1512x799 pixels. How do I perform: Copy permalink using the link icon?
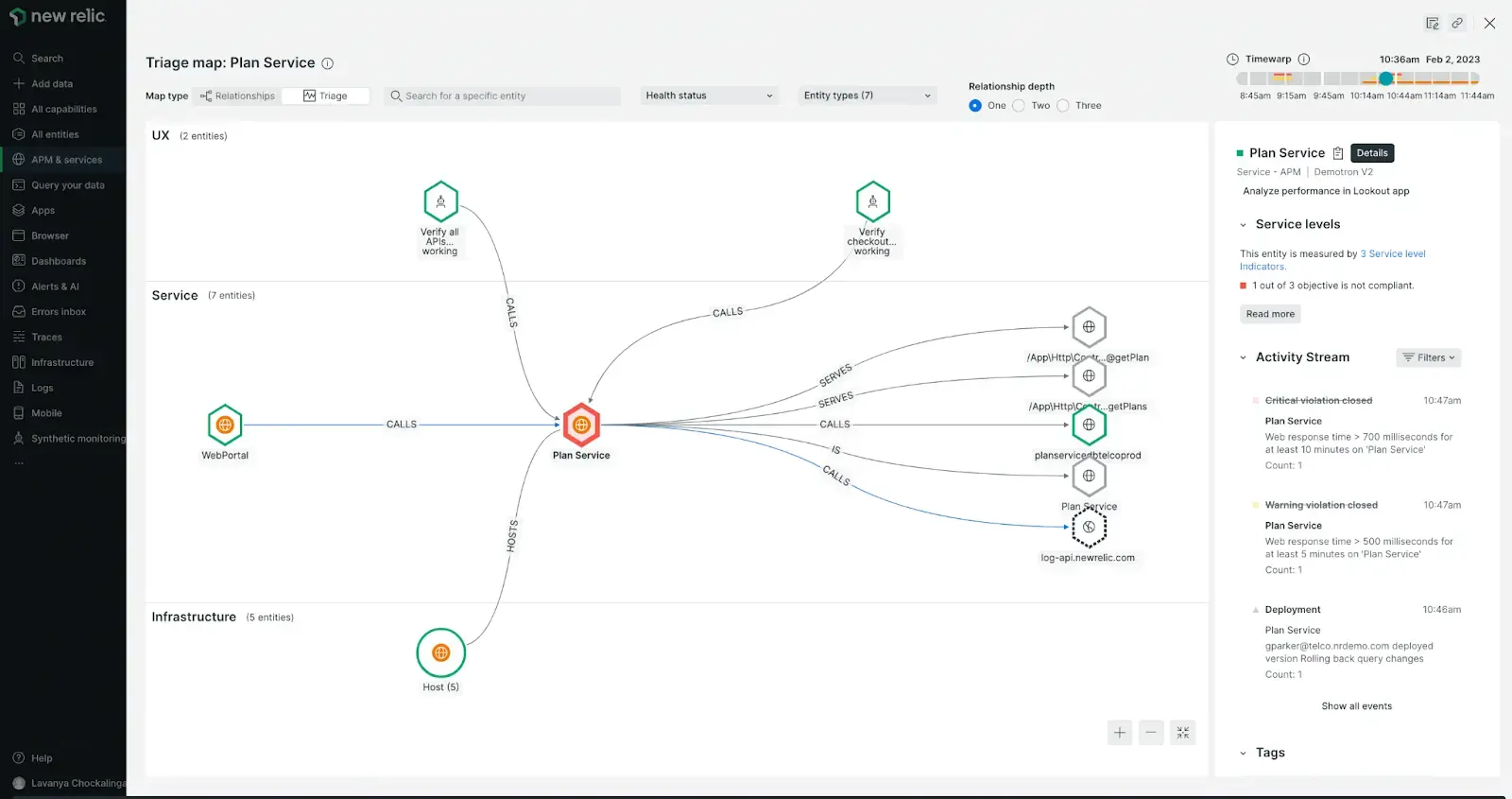pyautogui.click(x=1457, y=24)
